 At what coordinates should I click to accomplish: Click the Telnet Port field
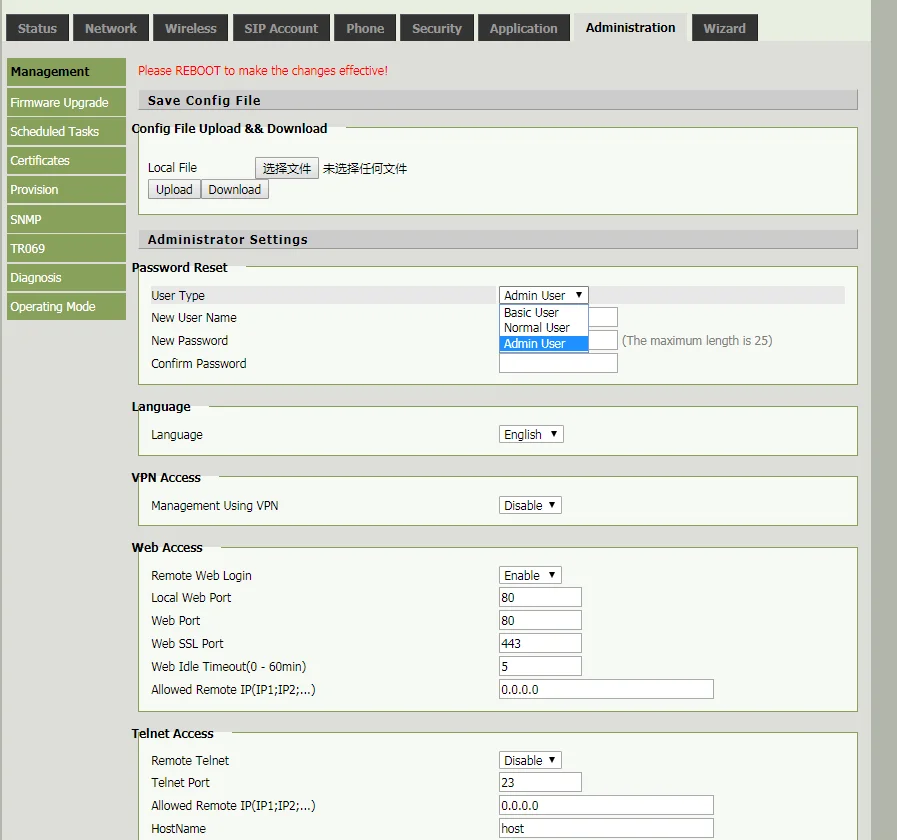(540, 782)
